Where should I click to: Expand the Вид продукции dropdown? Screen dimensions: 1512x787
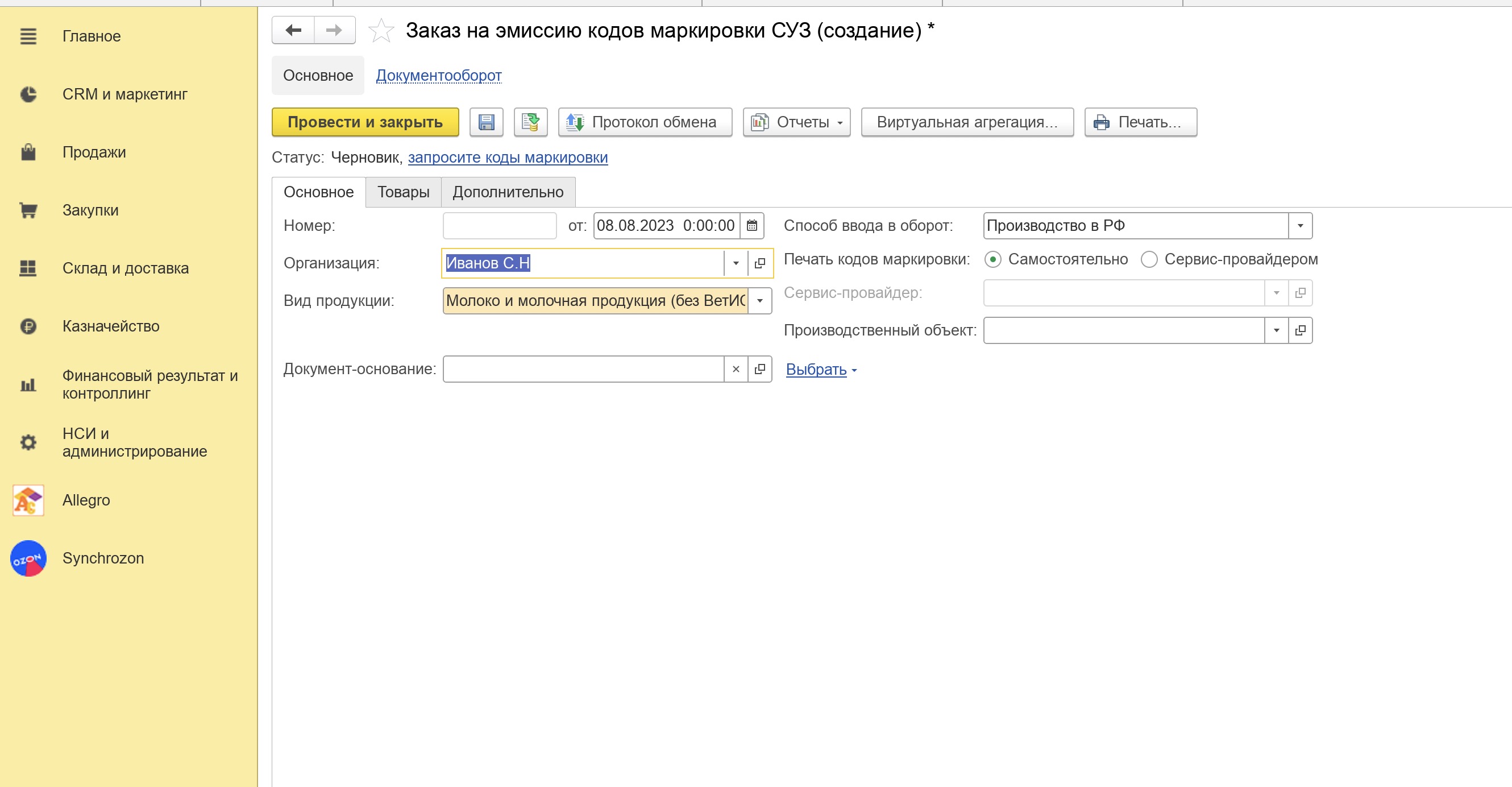[760, 301]
